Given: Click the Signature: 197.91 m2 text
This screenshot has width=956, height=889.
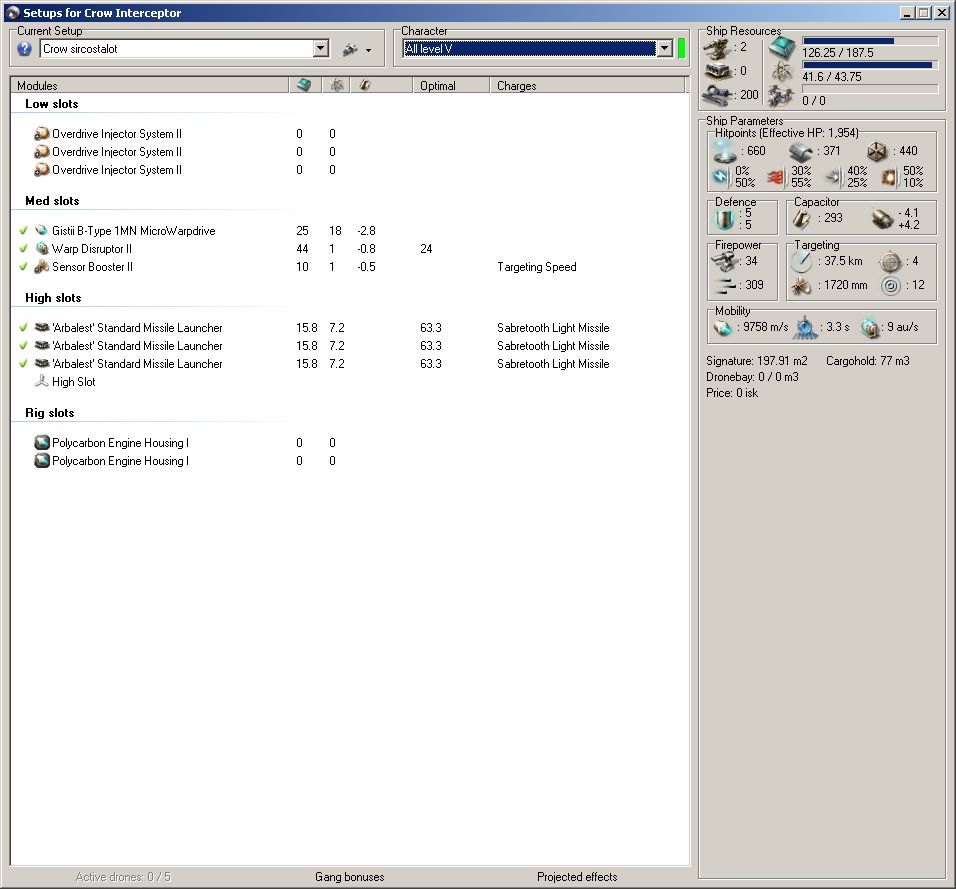Looking at the screenshot, I should [x=757, y=361].
